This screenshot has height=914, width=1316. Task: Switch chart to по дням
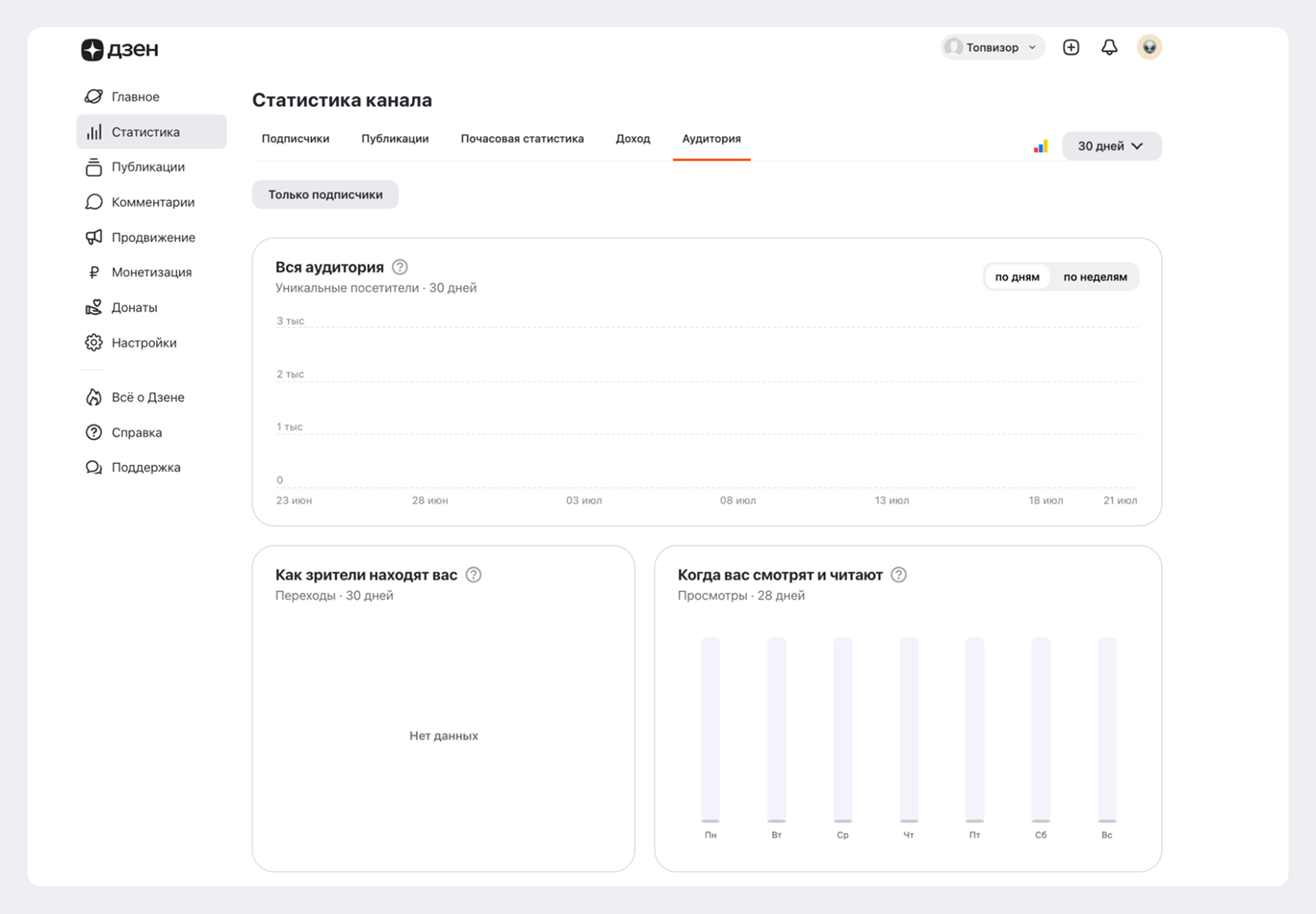pyautogui.click(x=1016, y=277)
